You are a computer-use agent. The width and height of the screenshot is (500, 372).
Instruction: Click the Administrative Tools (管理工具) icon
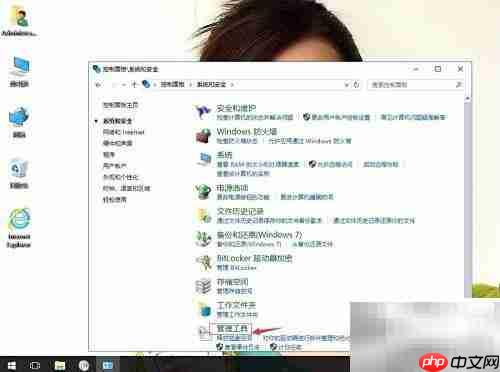pyautogui.click(x=203, y=333)
